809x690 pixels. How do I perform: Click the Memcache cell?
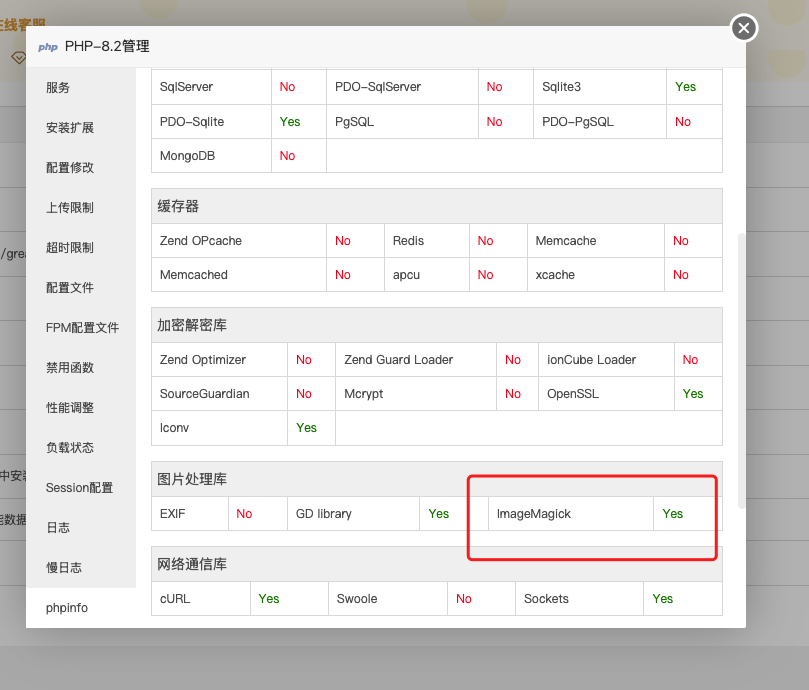tap(596, 240)
